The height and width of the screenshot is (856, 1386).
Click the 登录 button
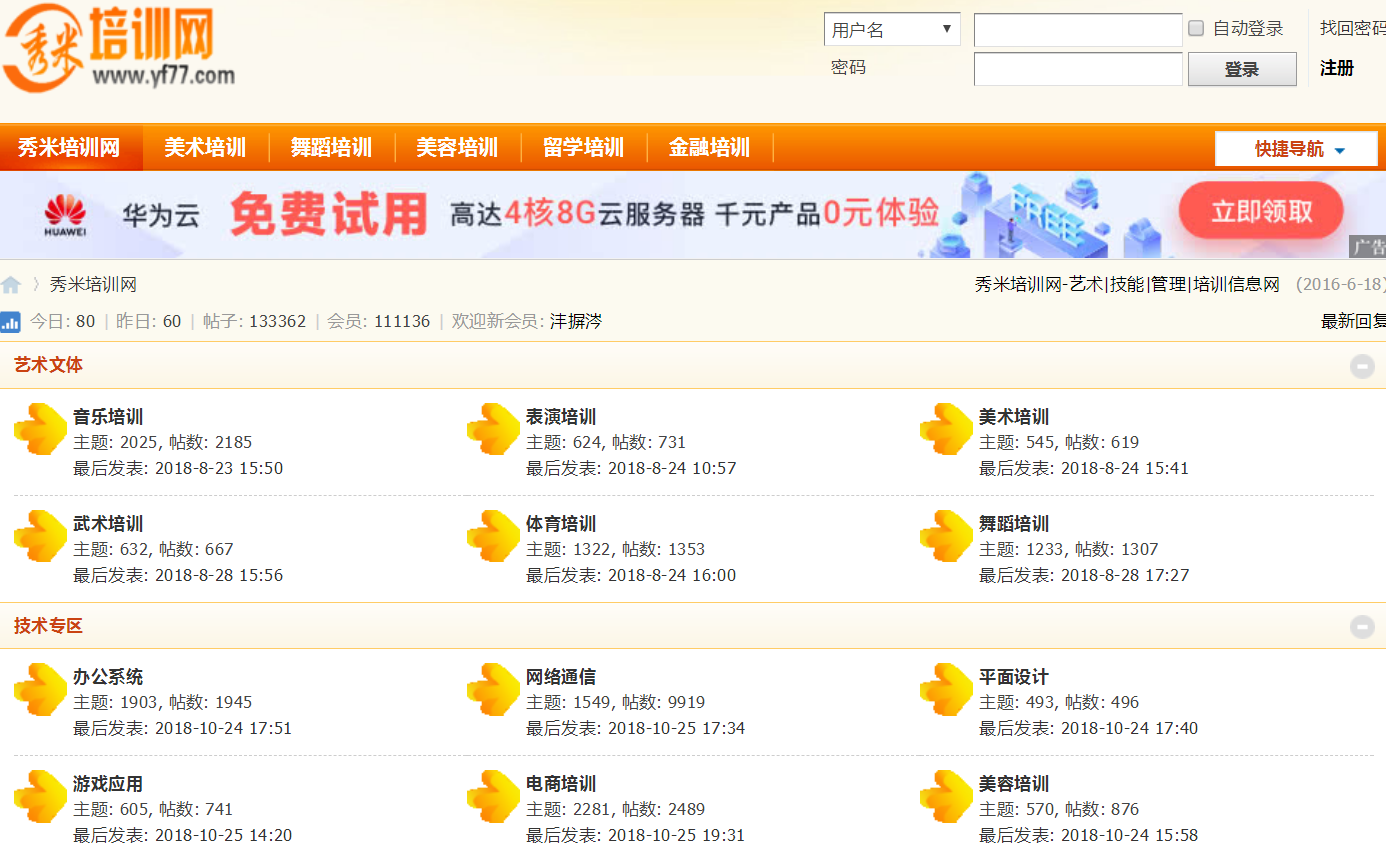[x=1242, y=69]
